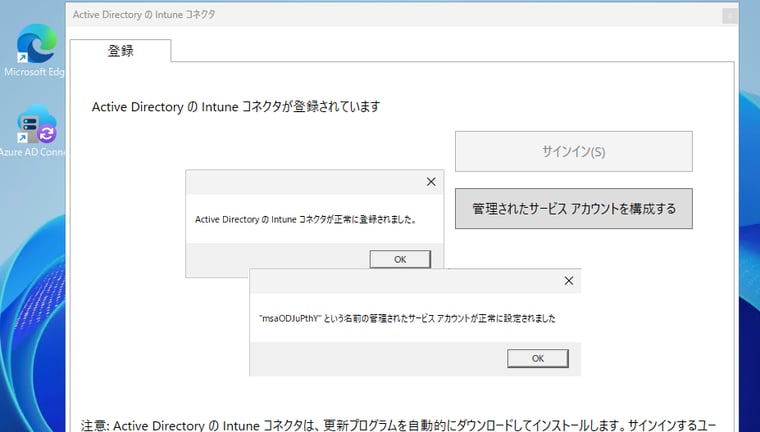Select the 登録 tab

(x=120, y=51)
